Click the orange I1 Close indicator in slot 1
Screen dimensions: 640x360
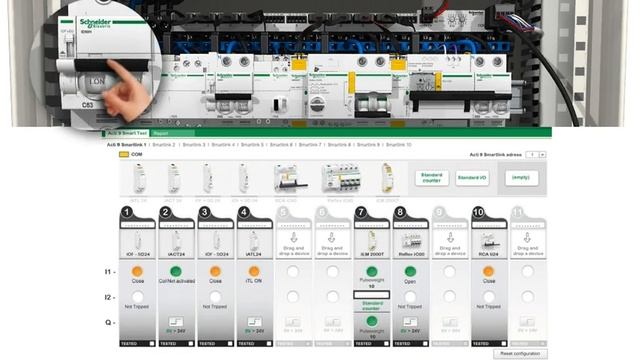click(138, 271)
